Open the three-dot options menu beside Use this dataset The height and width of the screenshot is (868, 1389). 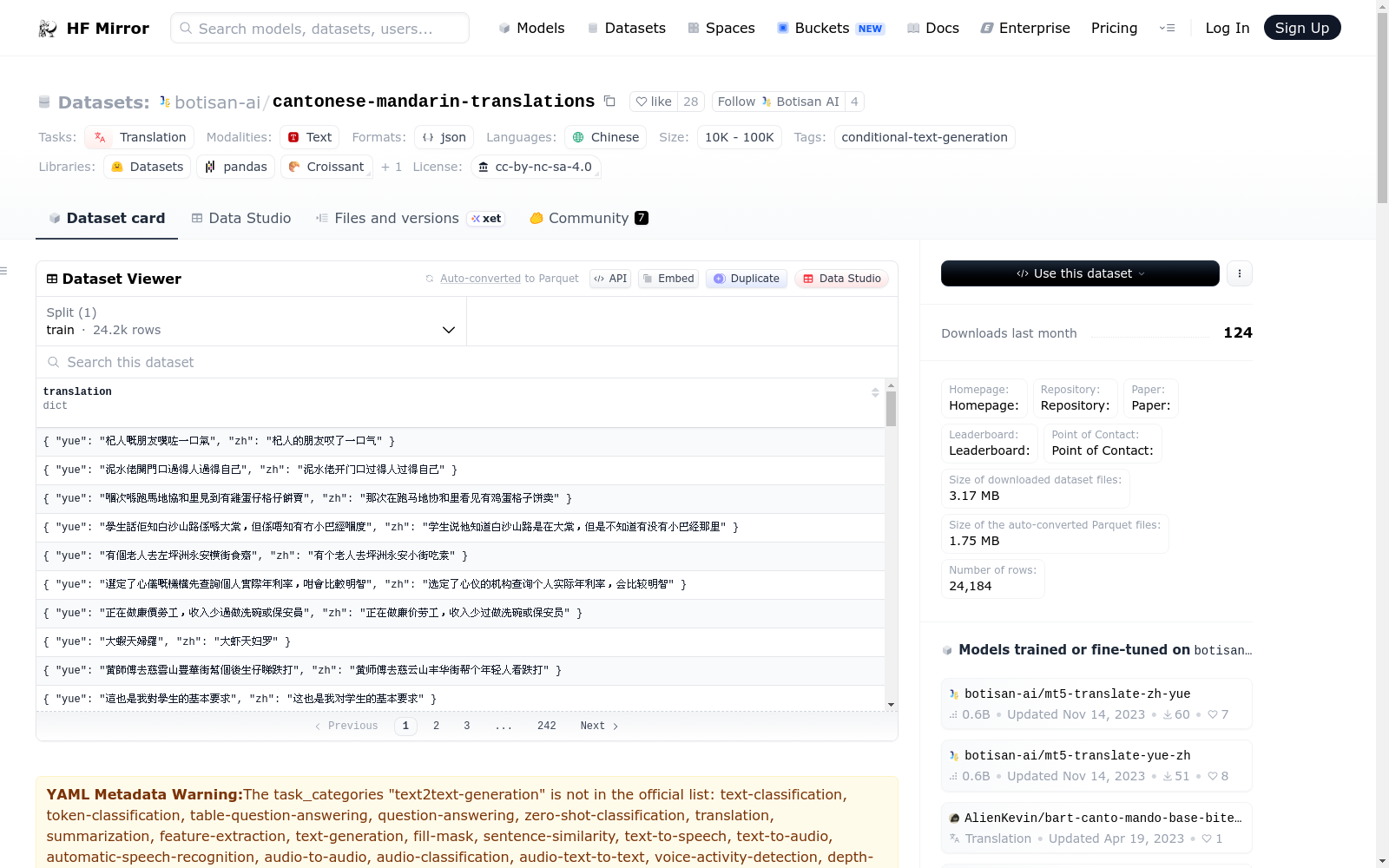tap(1239, 273)
